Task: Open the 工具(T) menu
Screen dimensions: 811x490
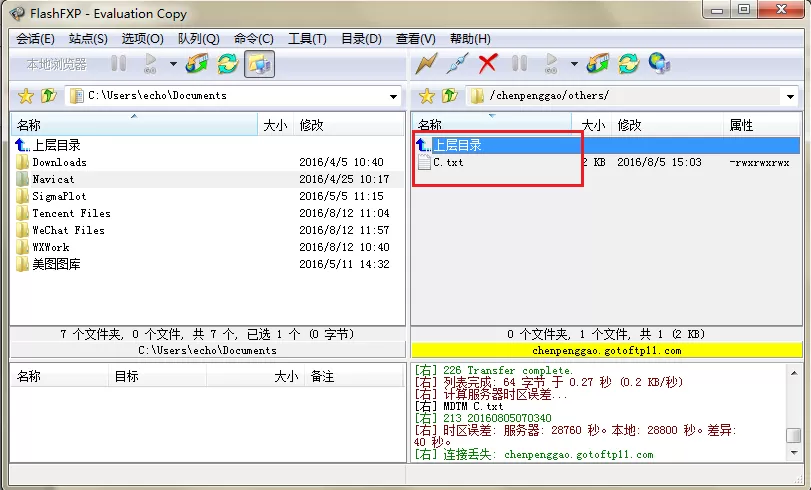Action: [x=307, y=39]
